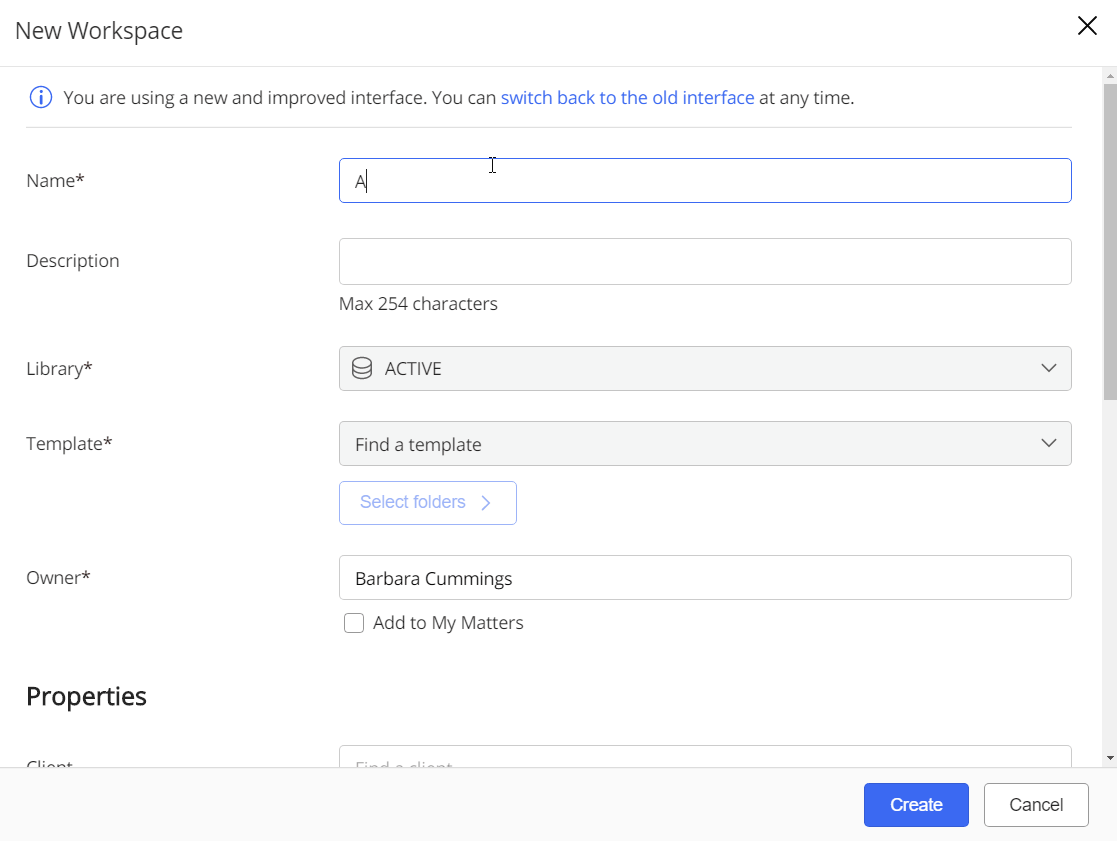Click into the Description input box

pyautogui.click(x=704, y=261)
